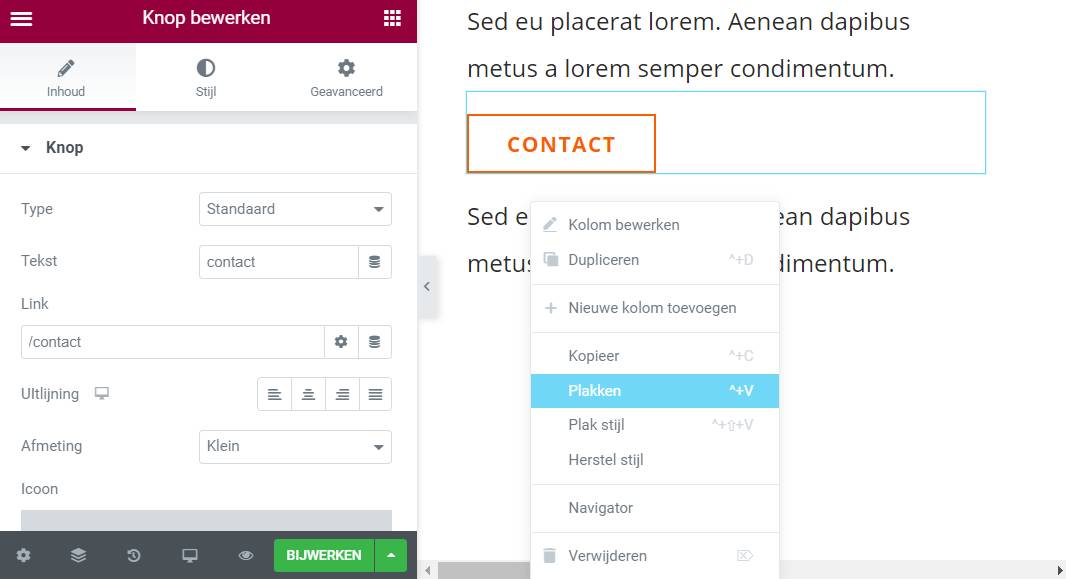Open Navigator layers icon in footer
Screen dimensions: 1066x579
tap(79, 556)
